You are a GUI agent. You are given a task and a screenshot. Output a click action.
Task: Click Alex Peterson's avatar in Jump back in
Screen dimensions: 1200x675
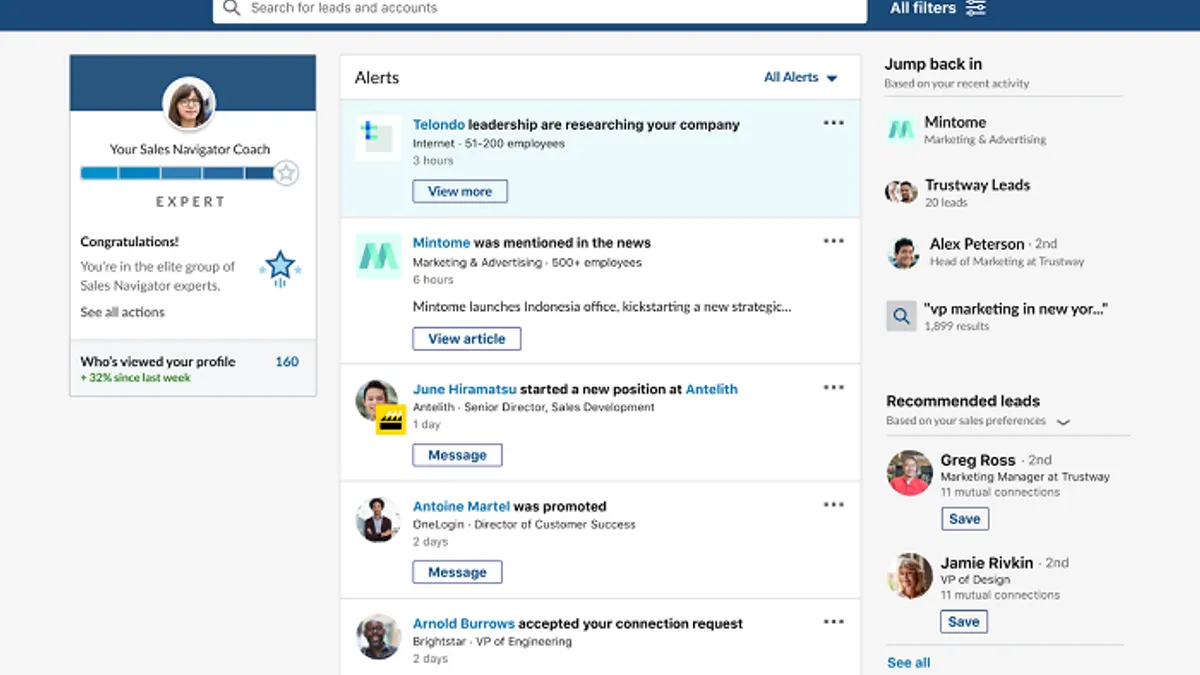tap(903, 252)
